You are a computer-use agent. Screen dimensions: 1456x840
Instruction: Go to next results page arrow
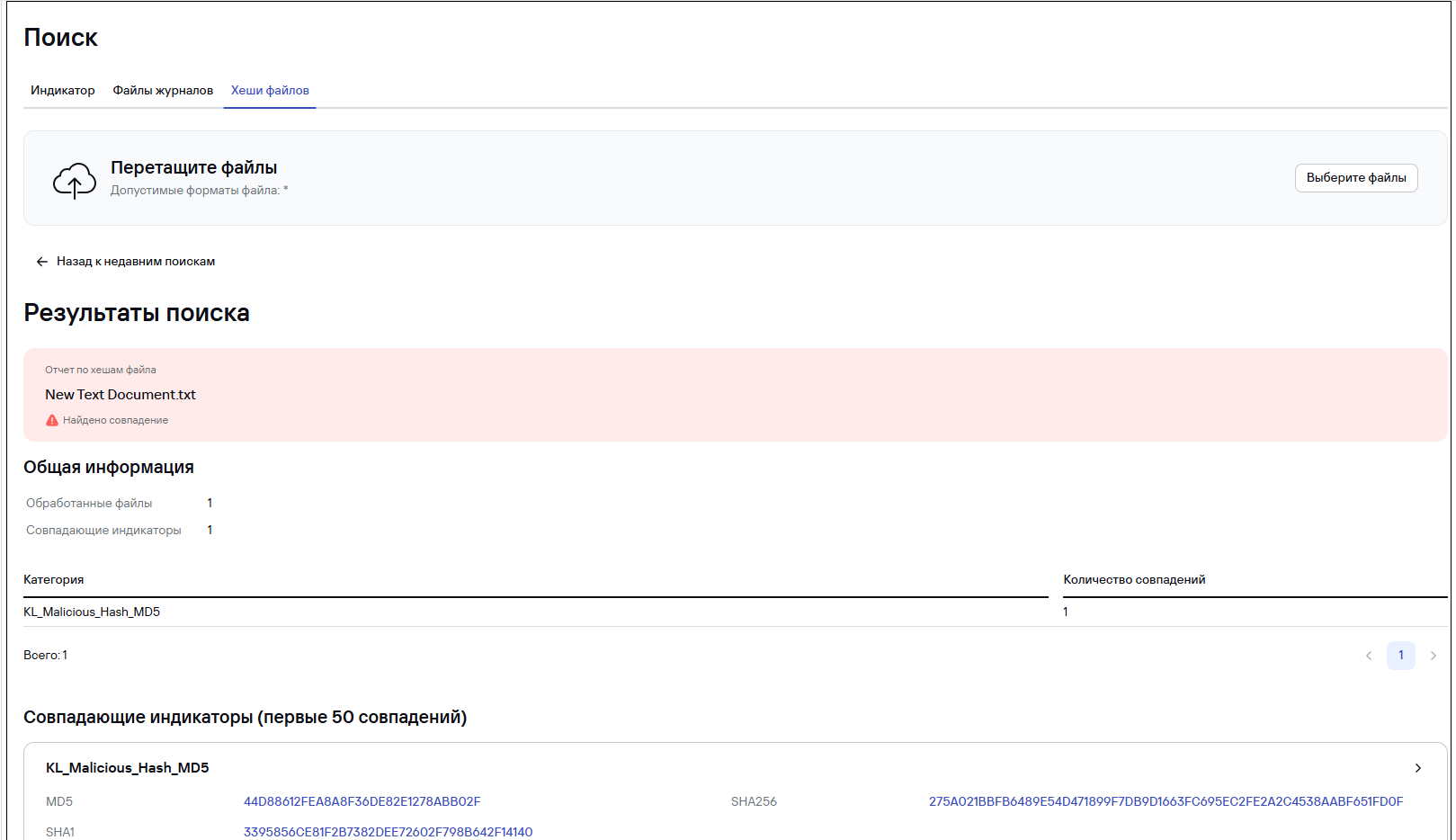click(x=1434, y=656)
